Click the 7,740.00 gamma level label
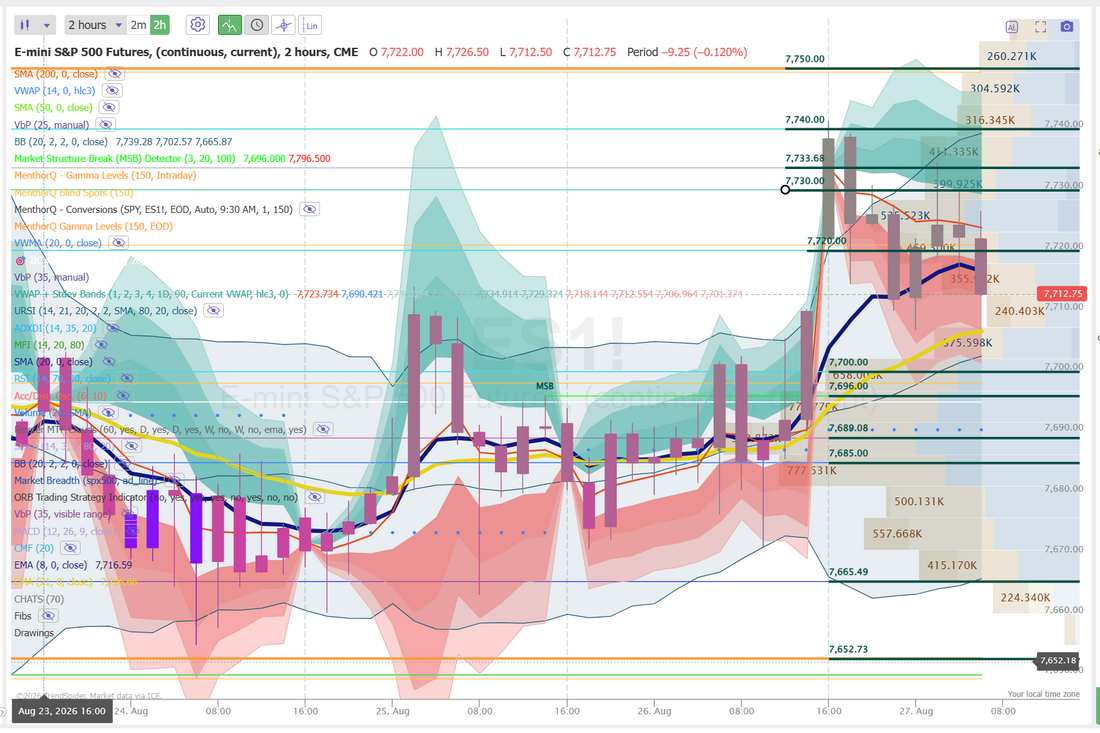This screenshot has height=733, width=1100. 805,119
